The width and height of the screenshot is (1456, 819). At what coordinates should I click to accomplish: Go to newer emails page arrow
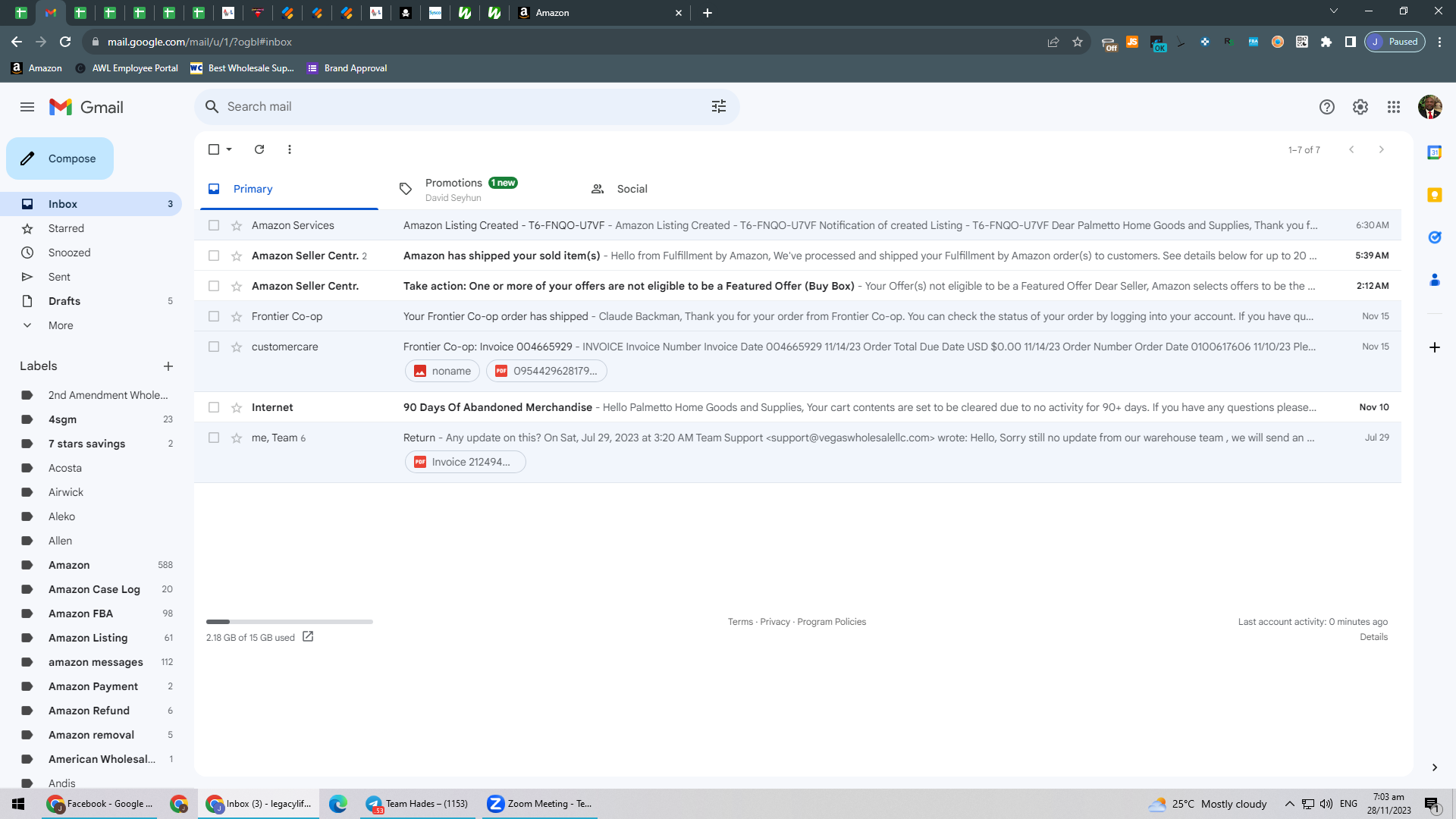(1351, 149)
